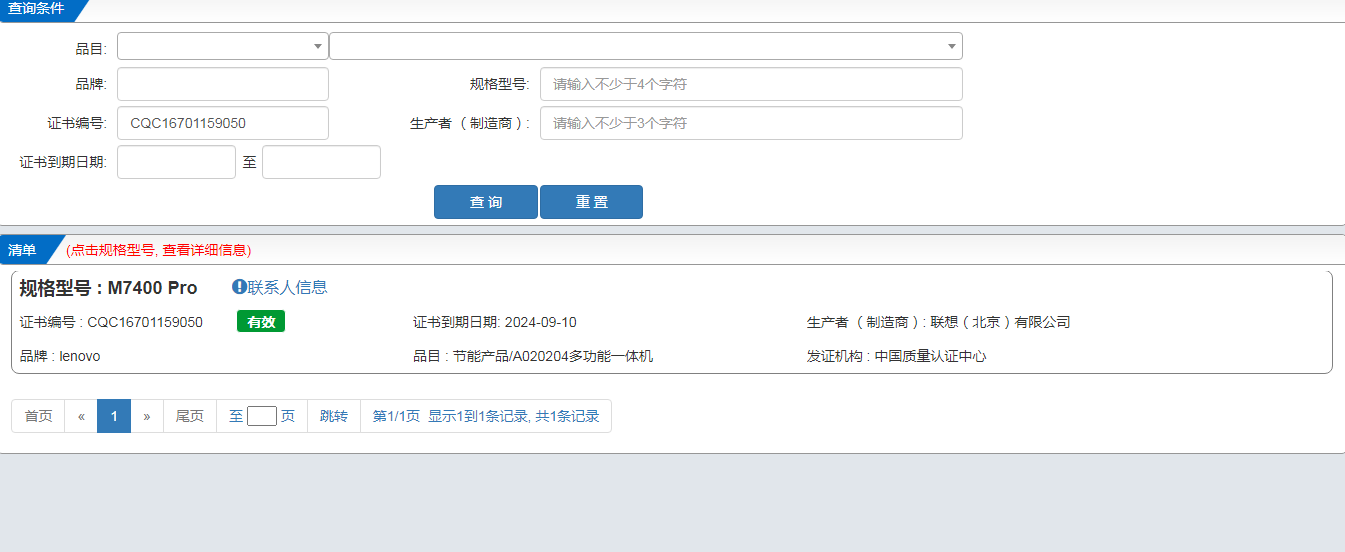This screenshot has width=1345, height=552.
Task: Expand the second wide 品目 dropdown
Action: tap(646, 46)
